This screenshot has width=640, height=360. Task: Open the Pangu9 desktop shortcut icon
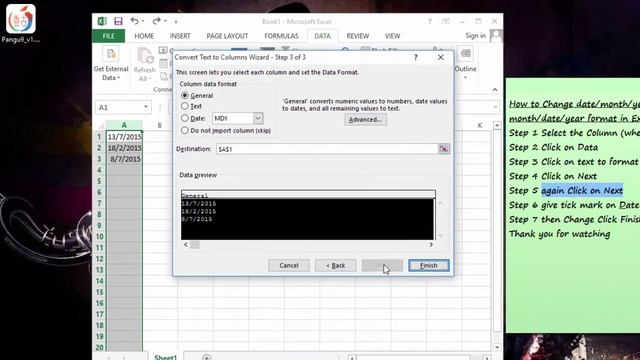[21, 19]
